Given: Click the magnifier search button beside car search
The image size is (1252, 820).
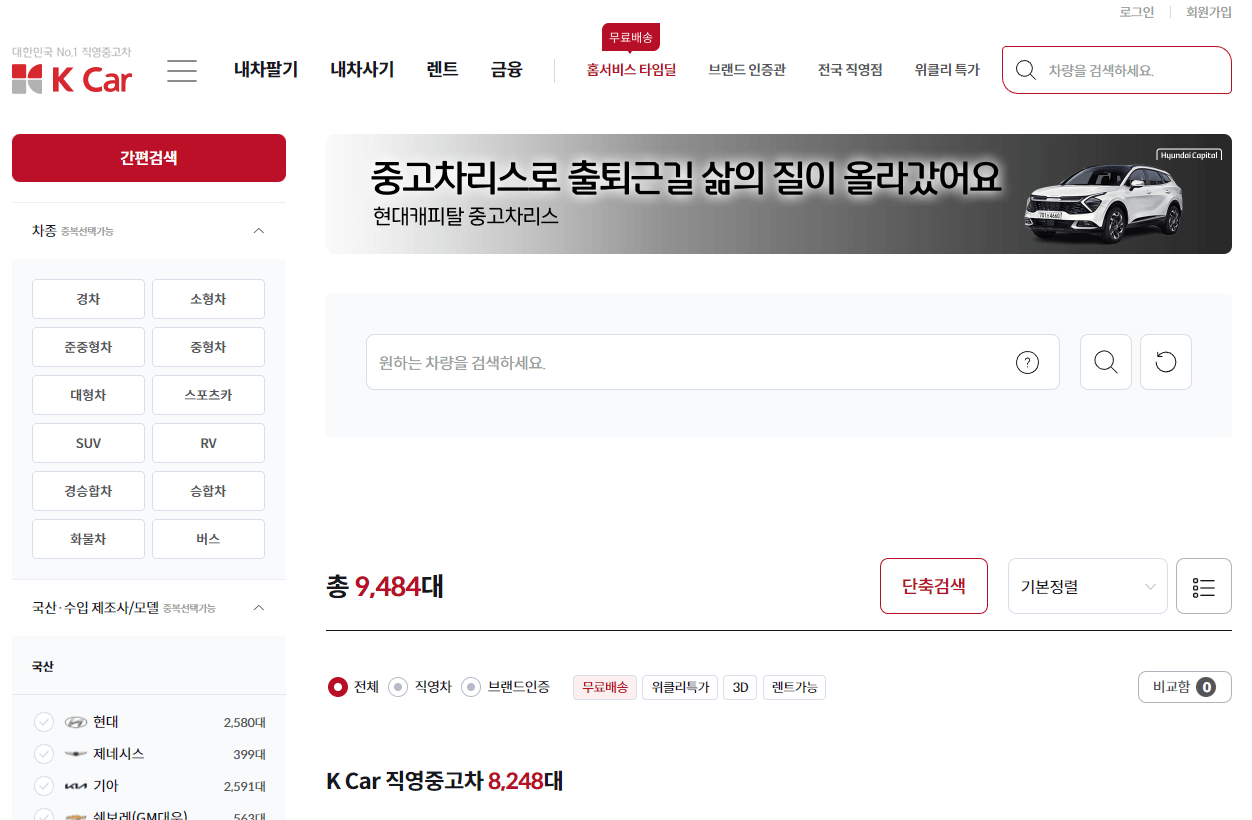Looking at the screenshot, I should [1106, 362].
